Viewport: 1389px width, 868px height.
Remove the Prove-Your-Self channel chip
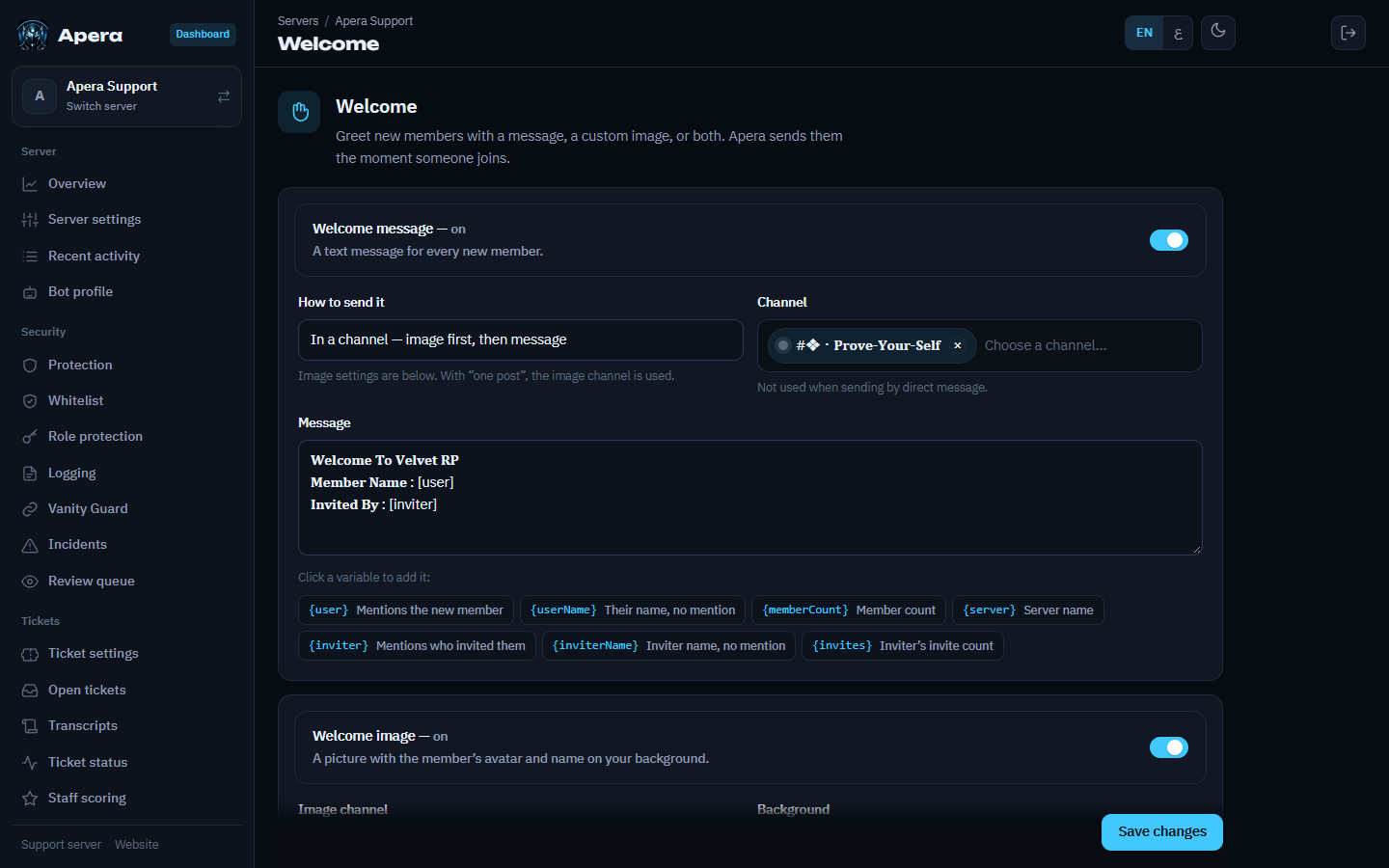click(x=958, y=345)
